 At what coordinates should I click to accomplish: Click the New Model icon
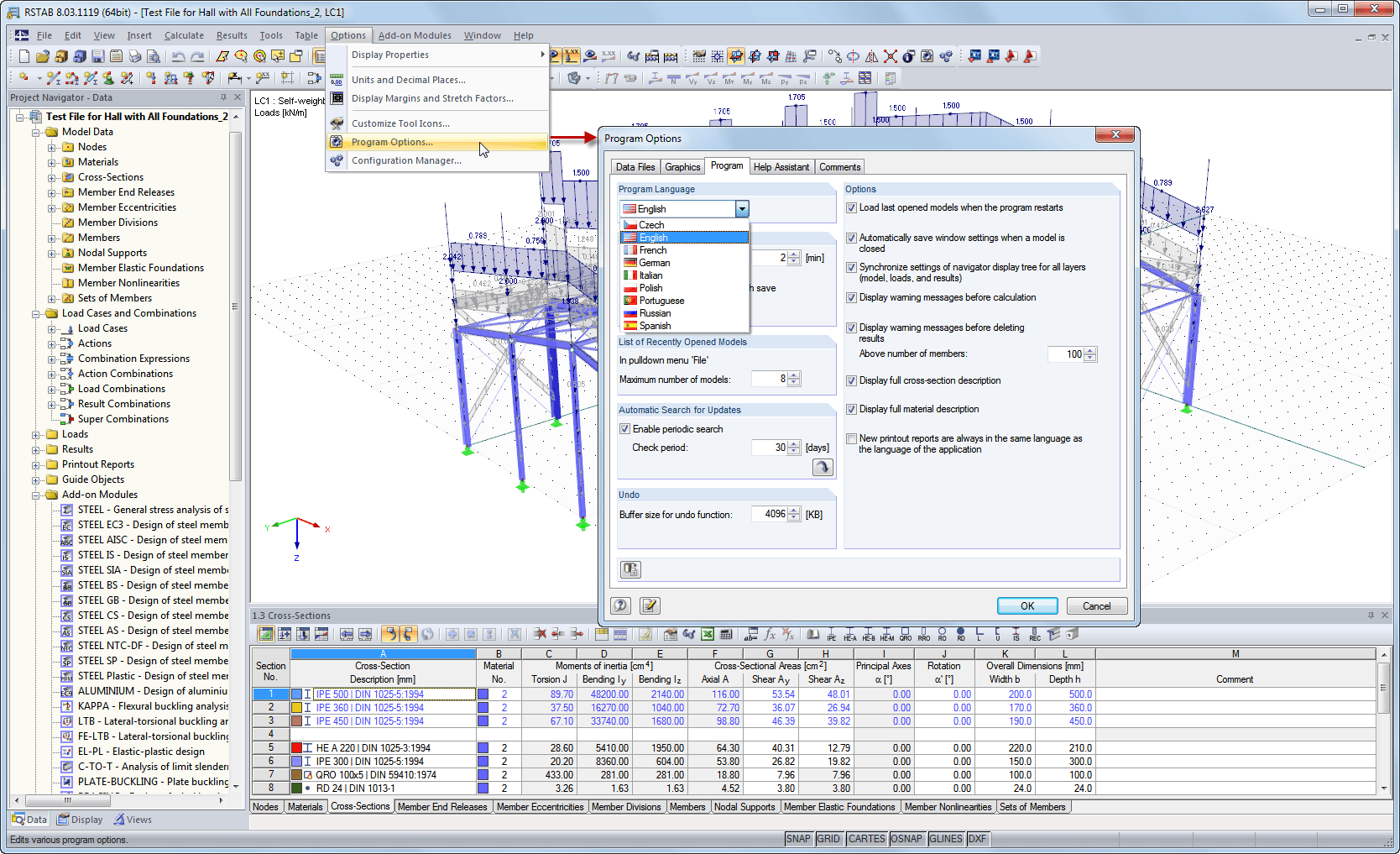coord(22,56)
